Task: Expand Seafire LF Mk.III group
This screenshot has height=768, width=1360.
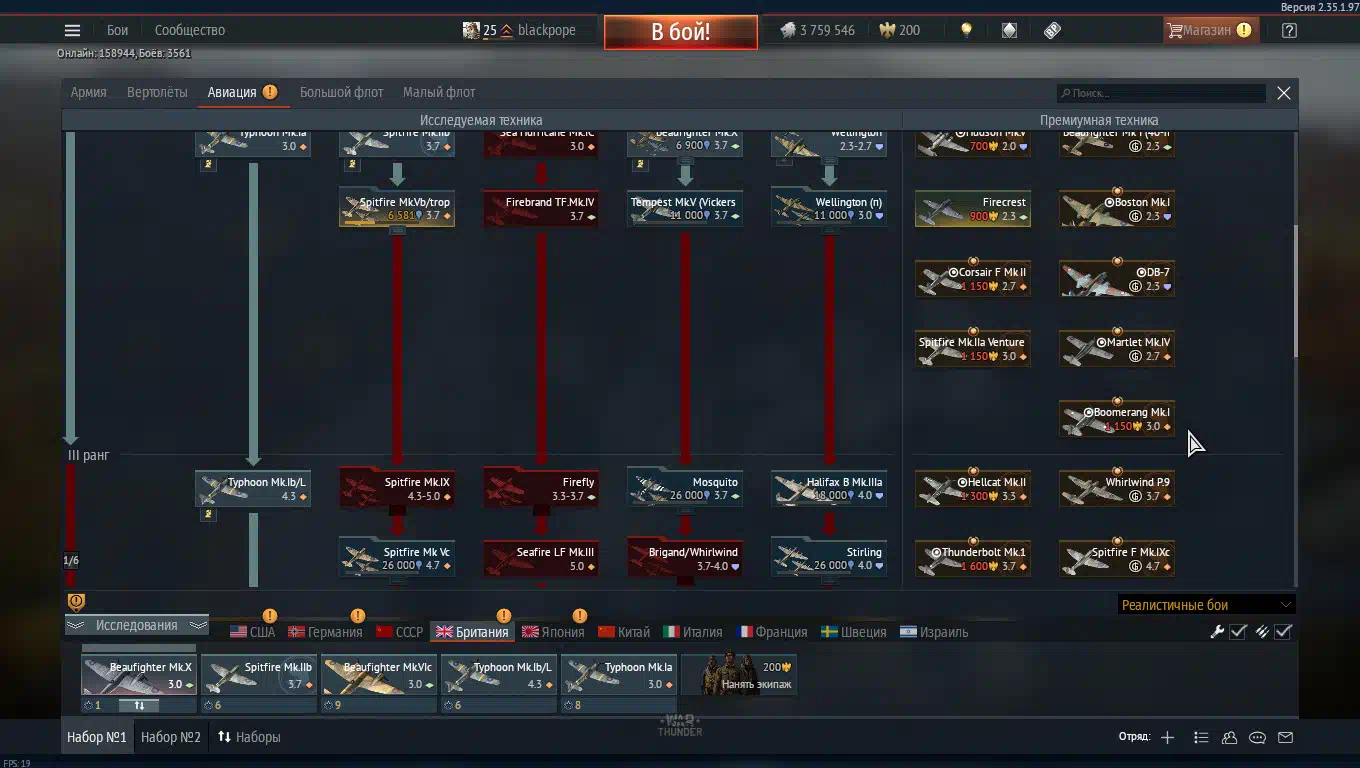Action: coord(541,559)
